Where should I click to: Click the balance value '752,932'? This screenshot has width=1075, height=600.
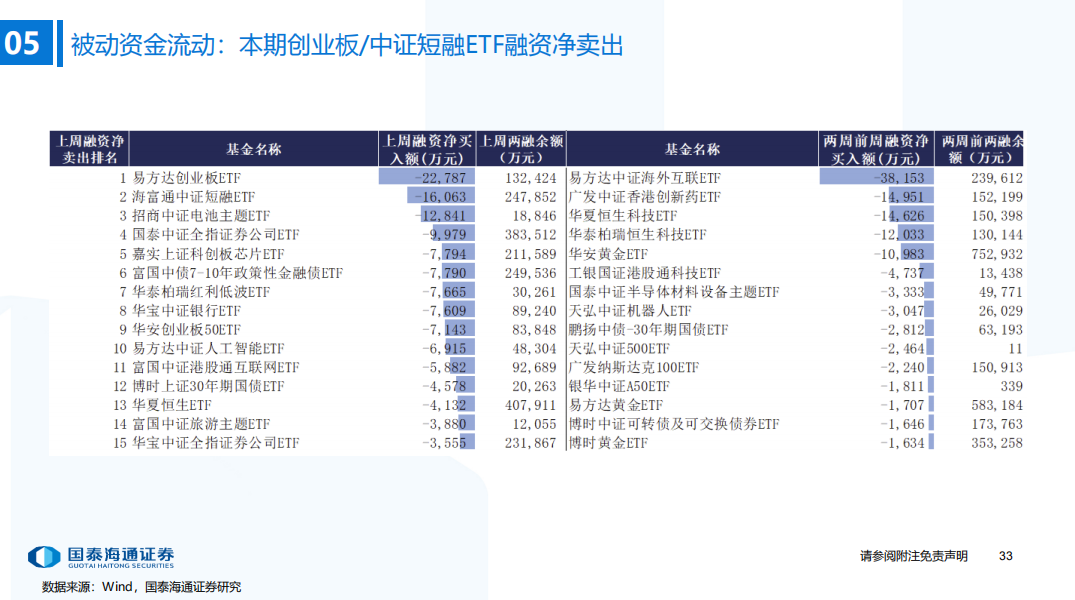click(x=997, y=254)
